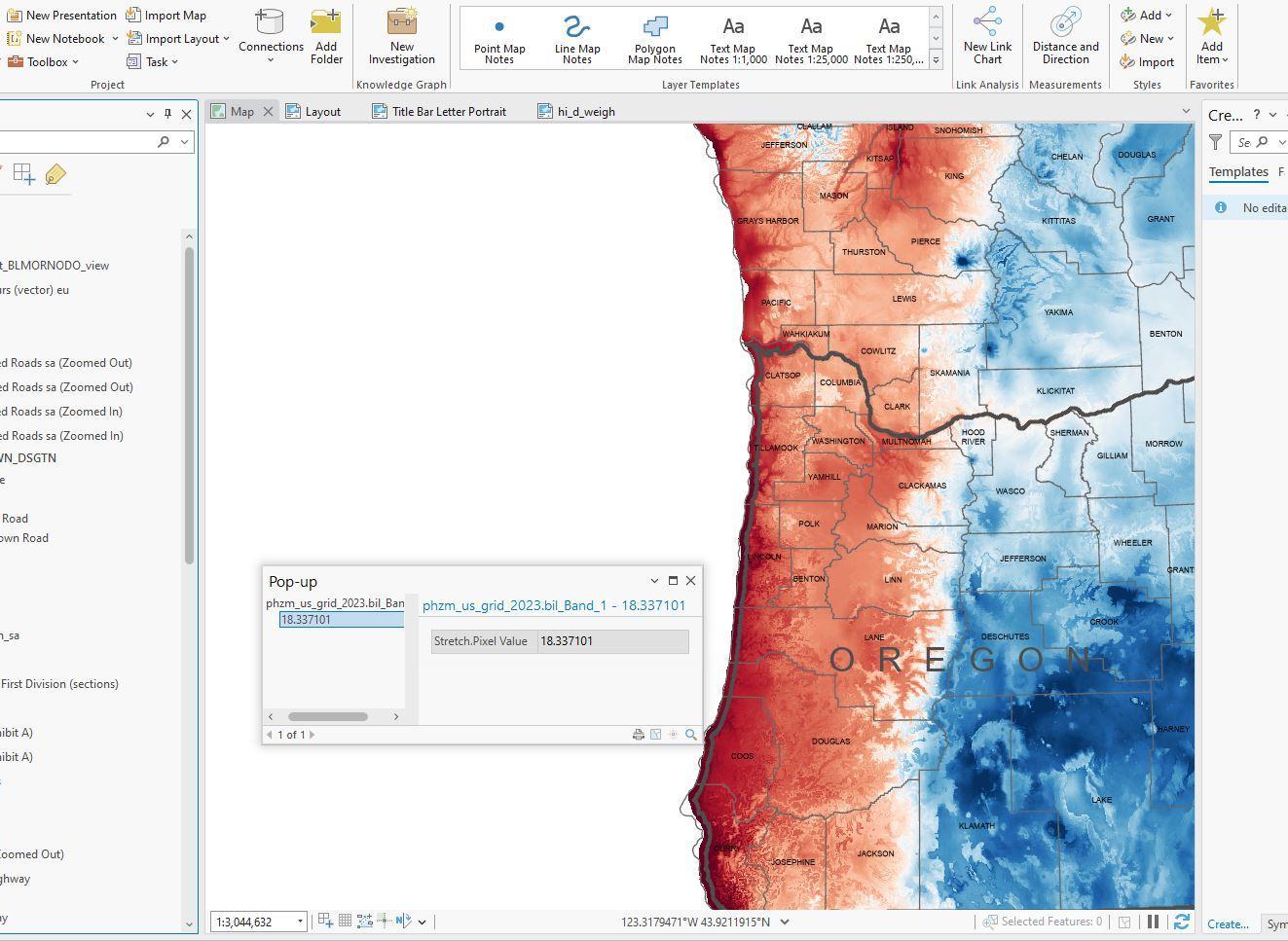The image size is (1288, 941).
Task: Click the pop-up list horizontal scrollbar
Action: (x=328, y=717)
